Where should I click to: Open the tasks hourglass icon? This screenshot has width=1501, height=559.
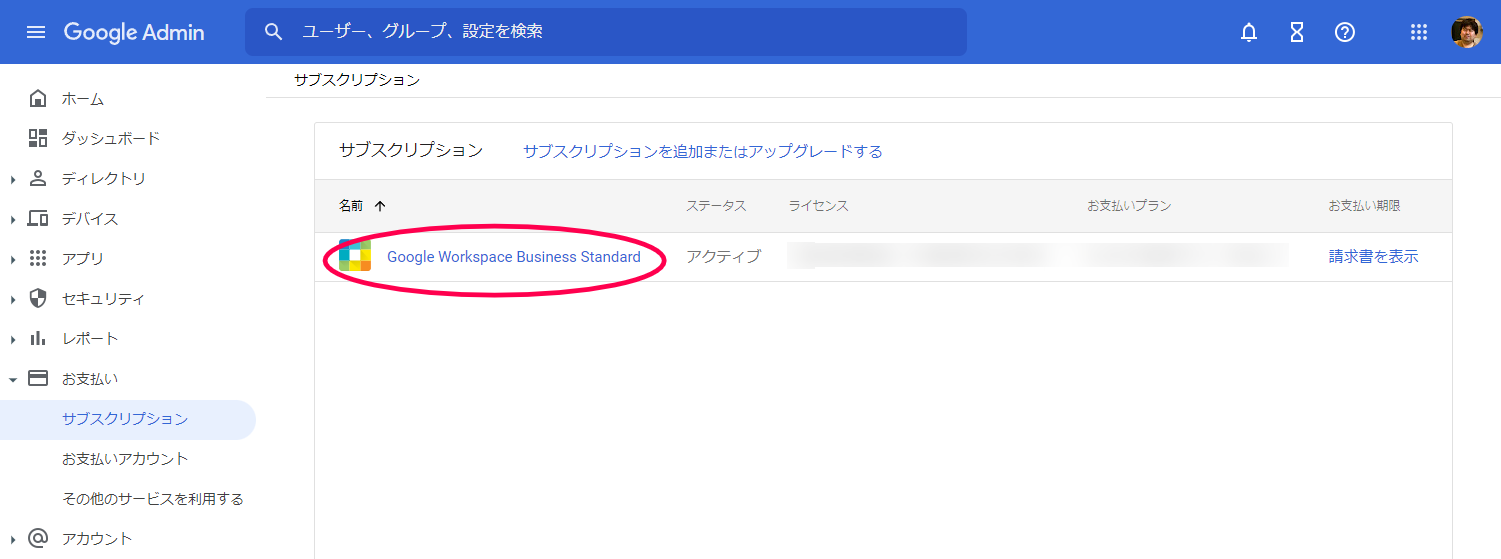(1297, 32)
